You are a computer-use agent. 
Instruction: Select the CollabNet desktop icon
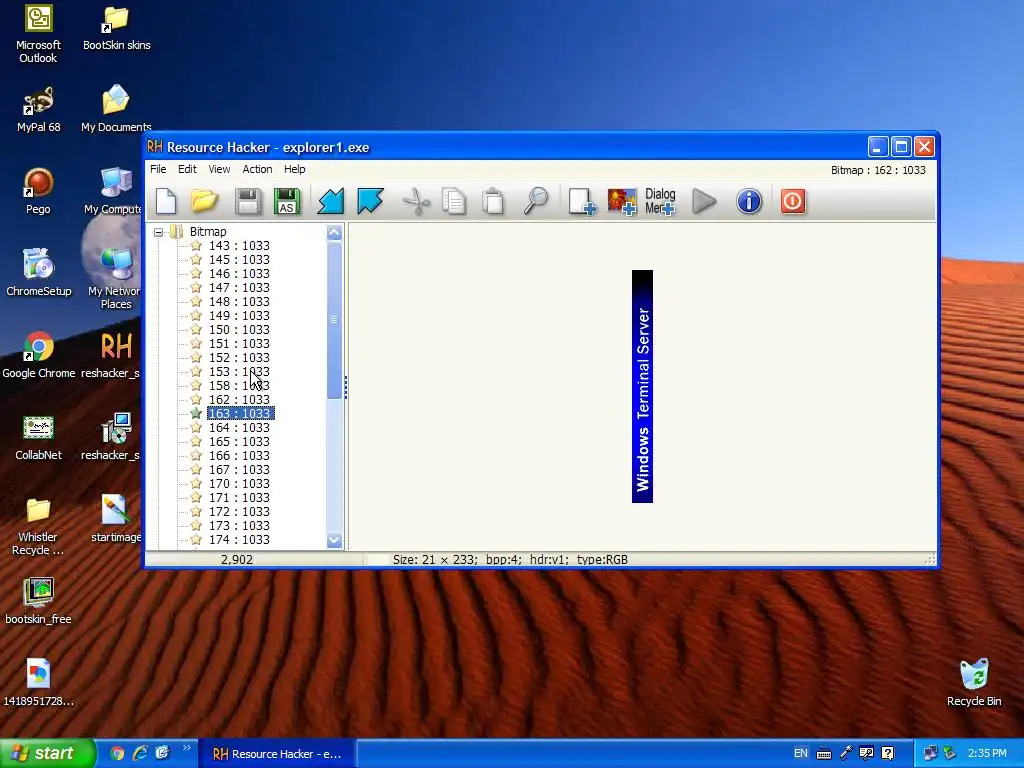[39, 438]
